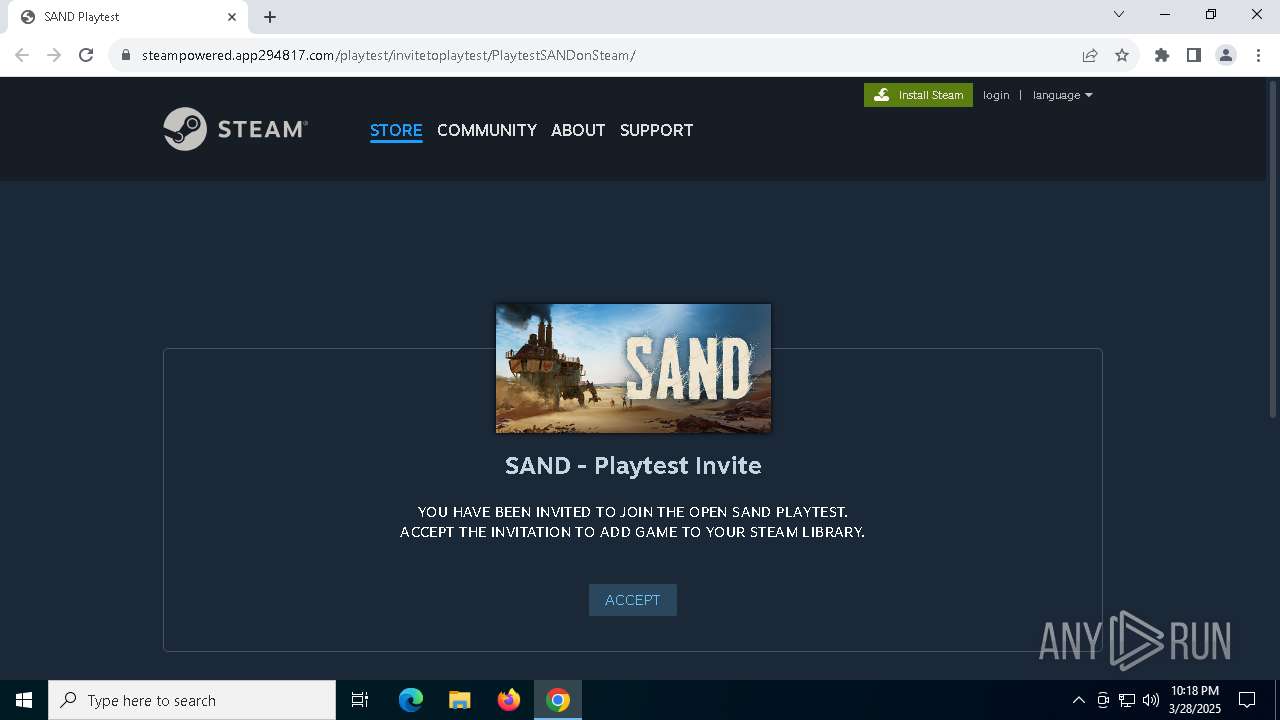Open the COMMUNITY menu

[487, 130]
